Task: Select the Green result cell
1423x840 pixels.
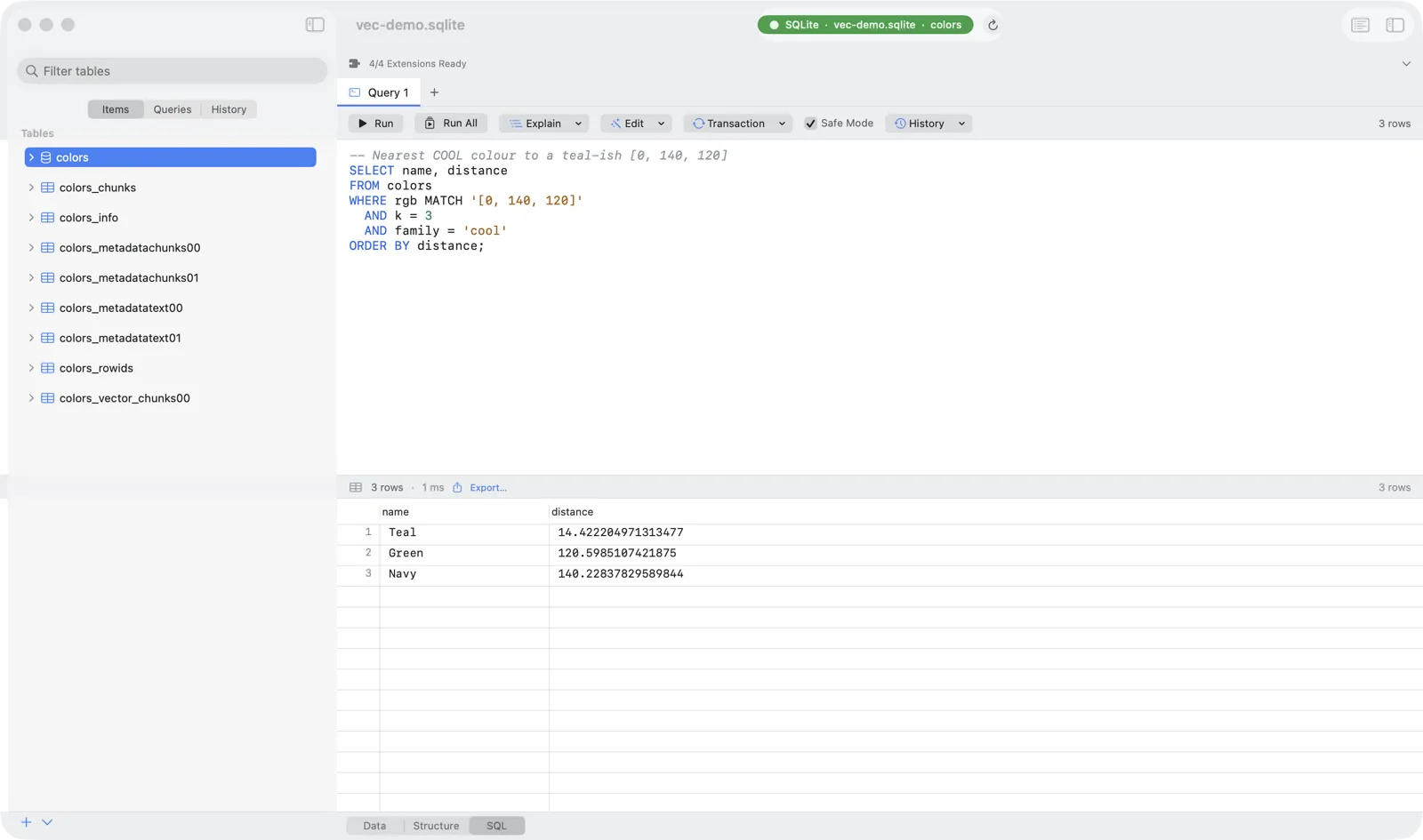Action: pyautogui.click(x=464, y=553)
